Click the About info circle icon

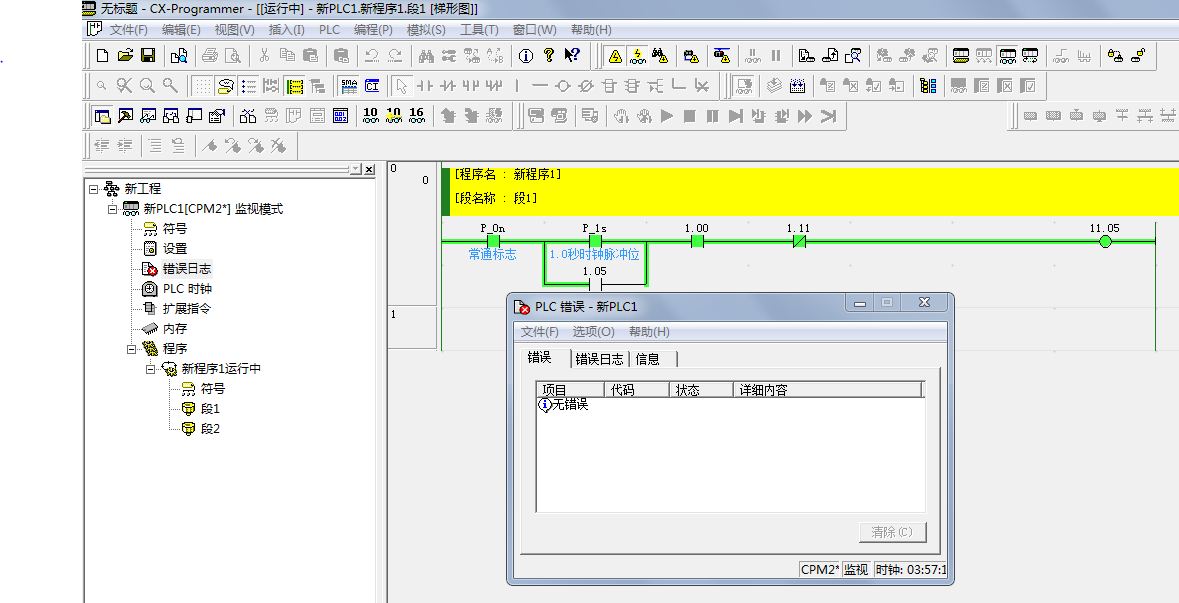[522, 56]
